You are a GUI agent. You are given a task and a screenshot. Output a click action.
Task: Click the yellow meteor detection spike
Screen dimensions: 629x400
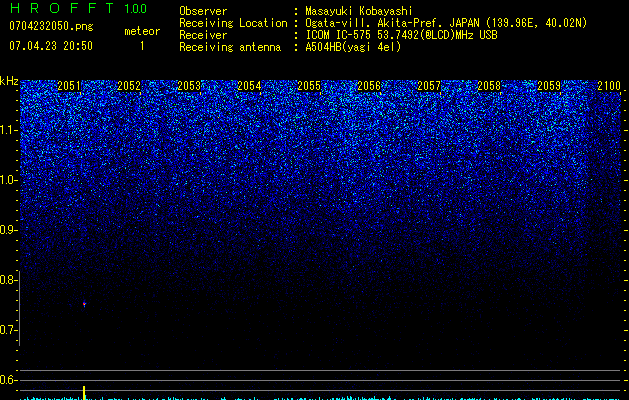[84, 393]
